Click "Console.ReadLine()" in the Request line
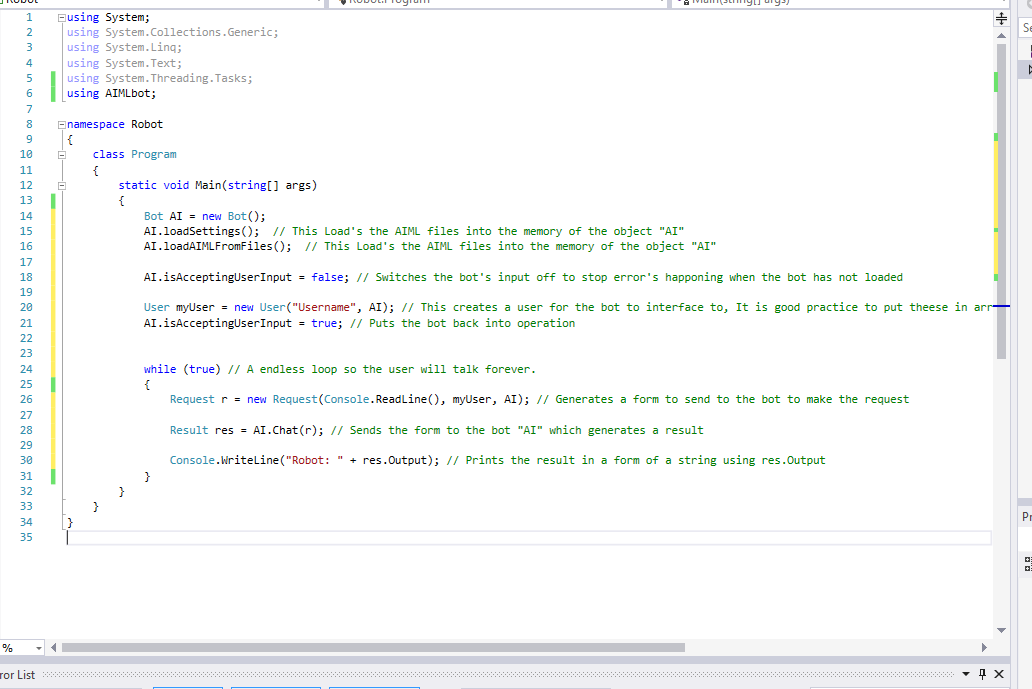The width and height of the screenshot is (1032, 689). click(x=381, y=399)
